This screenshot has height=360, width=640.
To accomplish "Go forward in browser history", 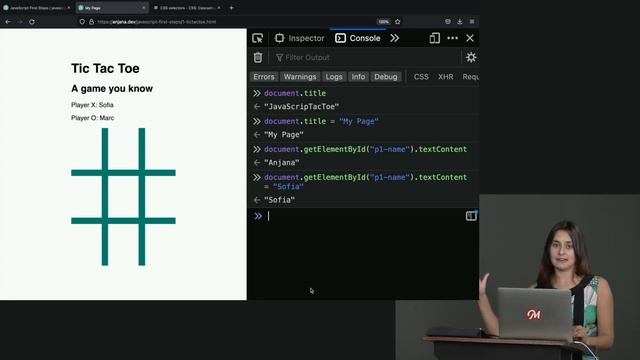I will tap(20, 22).
